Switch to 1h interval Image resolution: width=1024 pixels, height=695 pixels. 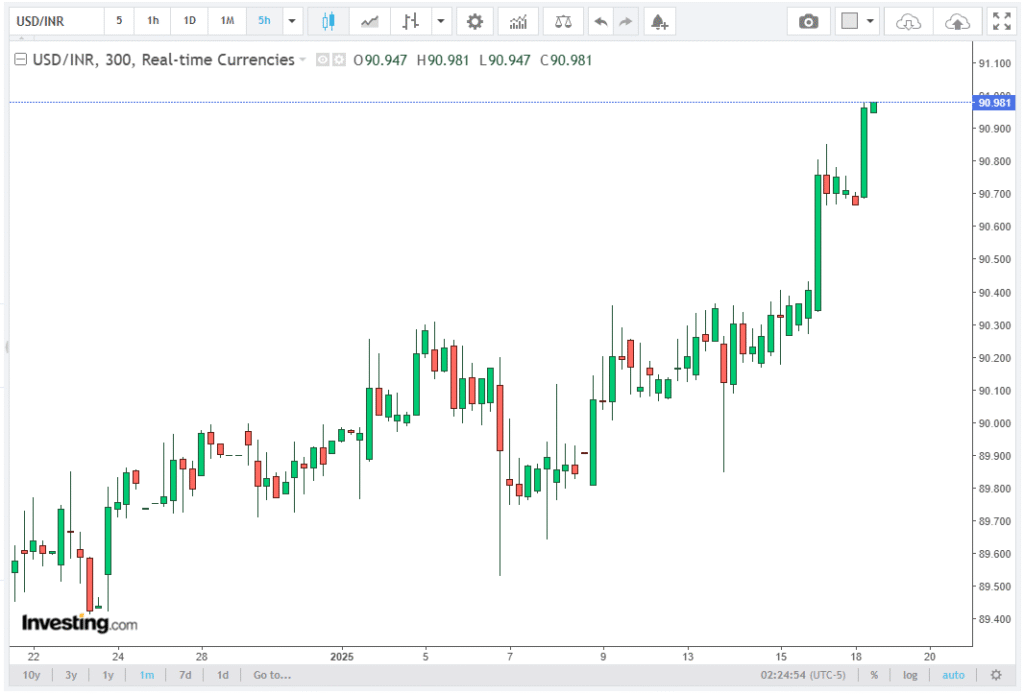(x=153, y=21)
